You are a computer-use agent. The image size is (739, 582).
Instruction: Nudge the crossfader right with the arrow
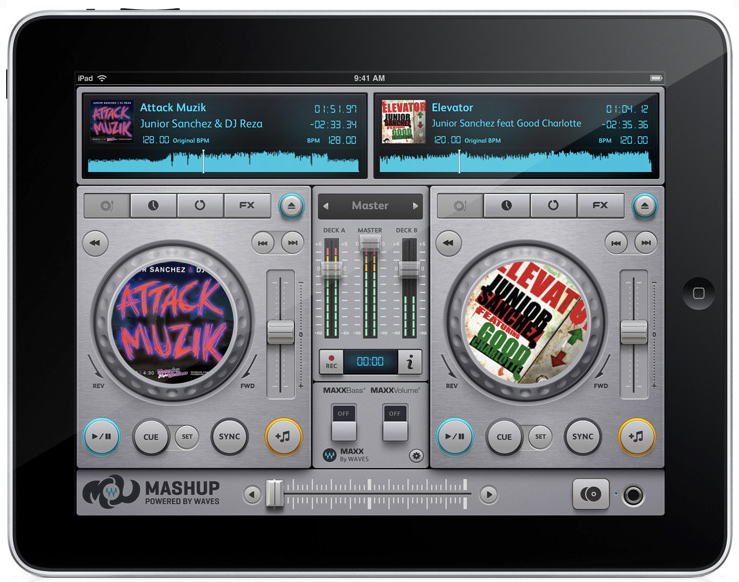point(489,494)
